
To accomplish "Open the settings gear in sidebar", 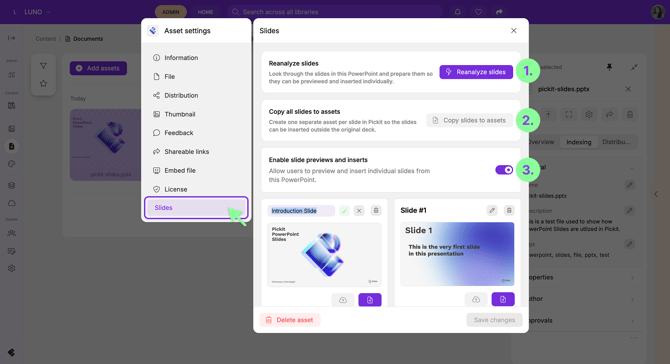I will click(12, 269).
